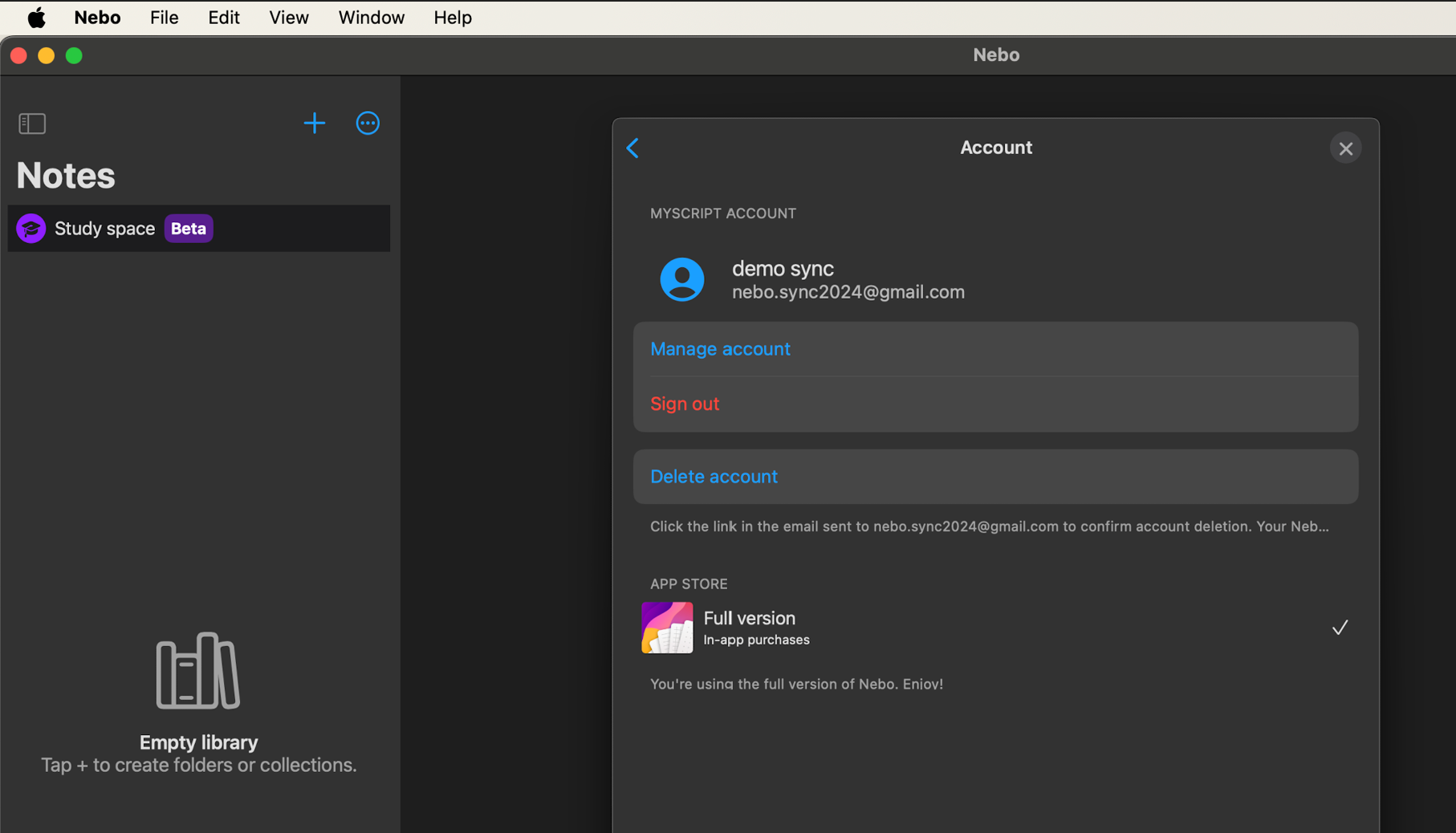
Task: Toggle the sidebar panel icon
Action: [x=32, y=124]
